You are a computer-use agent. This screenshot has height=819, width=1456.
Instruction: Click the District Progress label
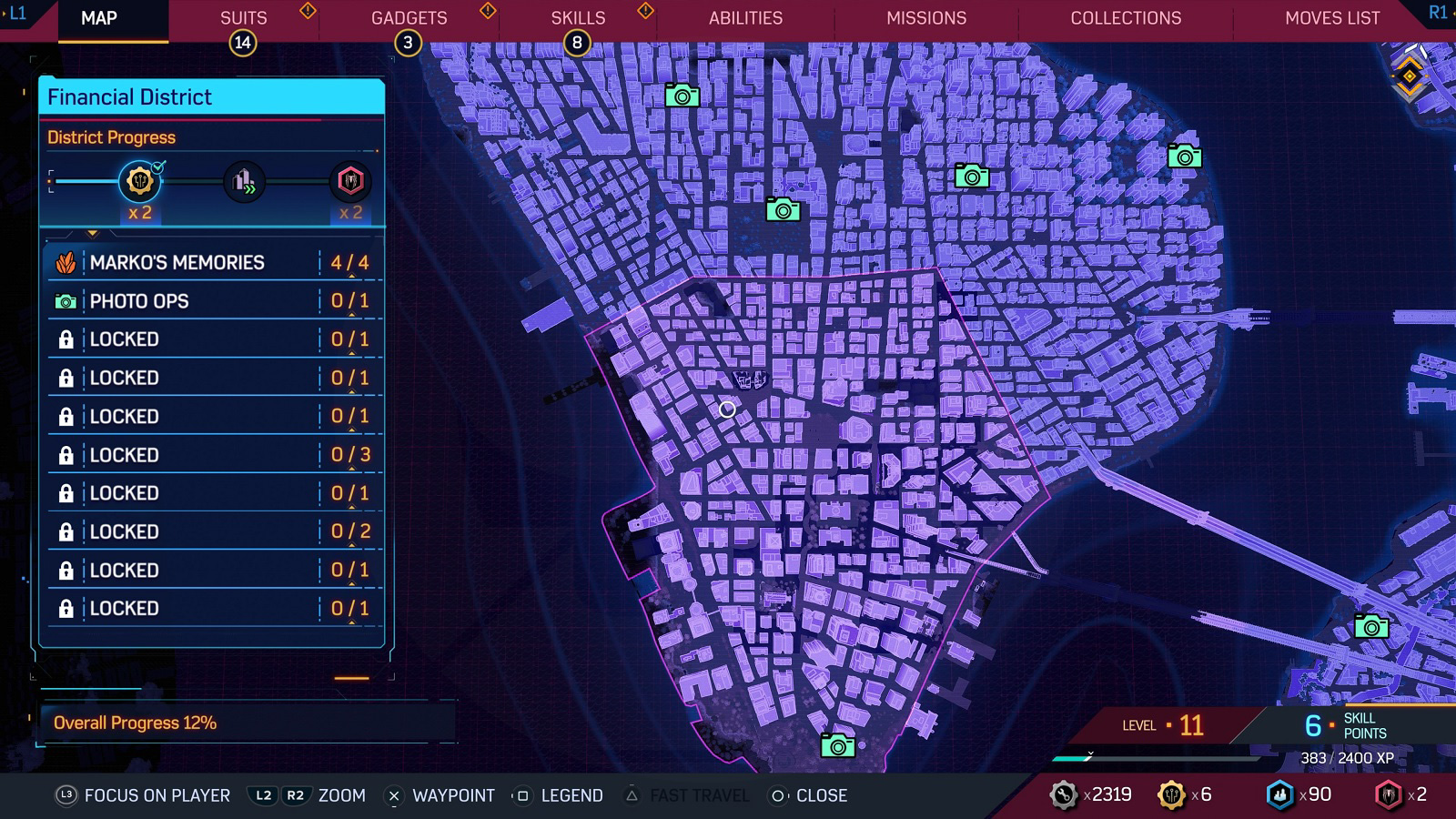click(x=111, y=137)
